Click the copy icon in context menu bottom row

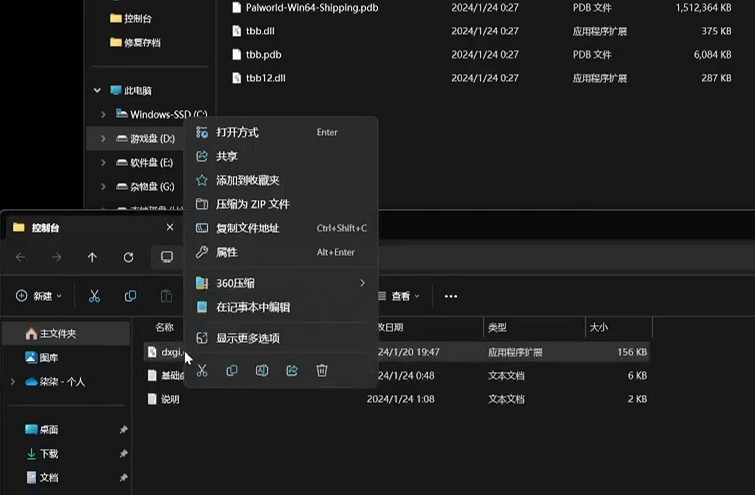tap(232, 370)
